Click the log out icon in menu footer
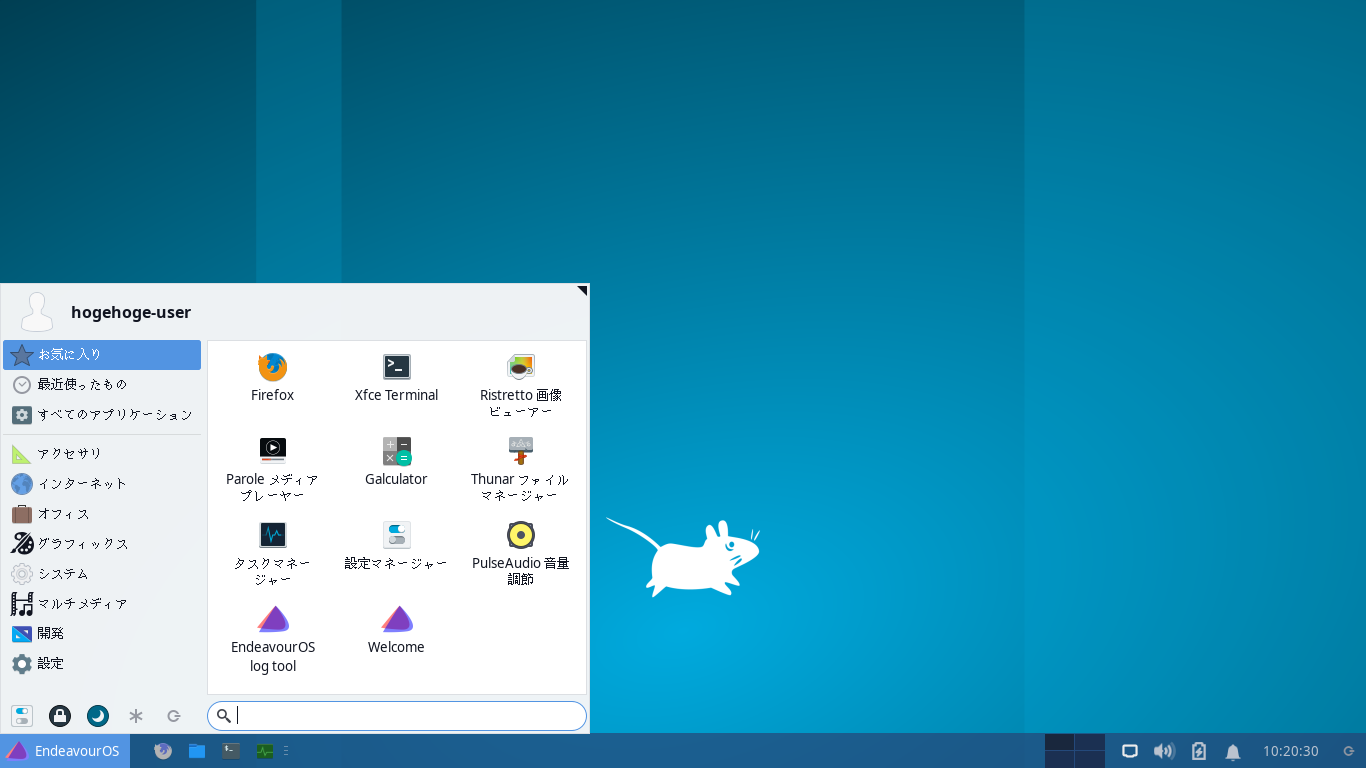The width and height of the screenshot is (1366, 768). click(x=174, y=716)
